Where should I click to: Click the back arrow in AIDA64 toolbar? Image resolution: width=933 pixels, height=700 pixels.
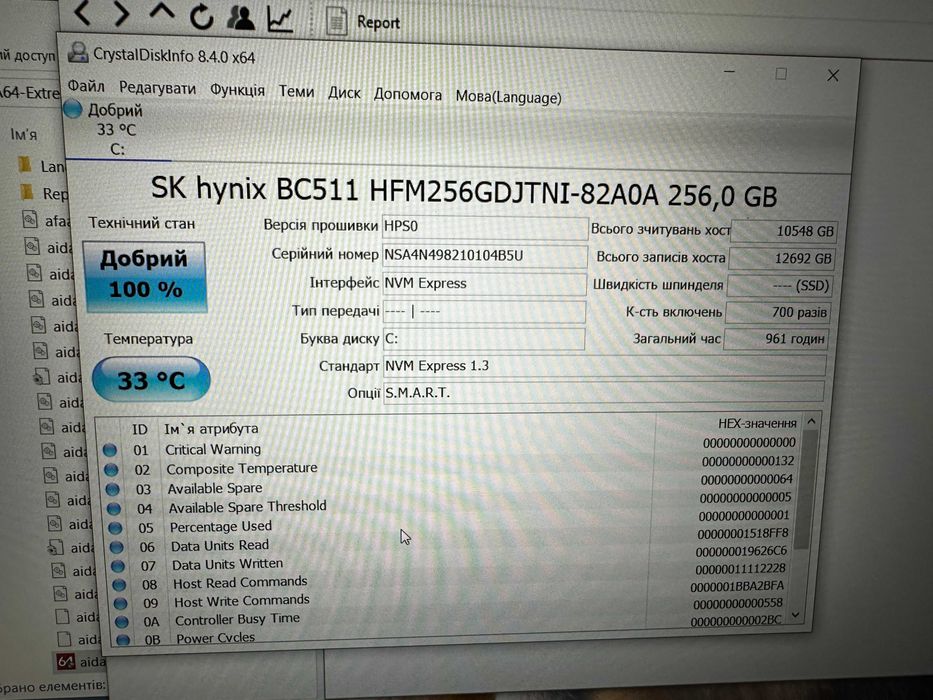click(x=82, y=13)
